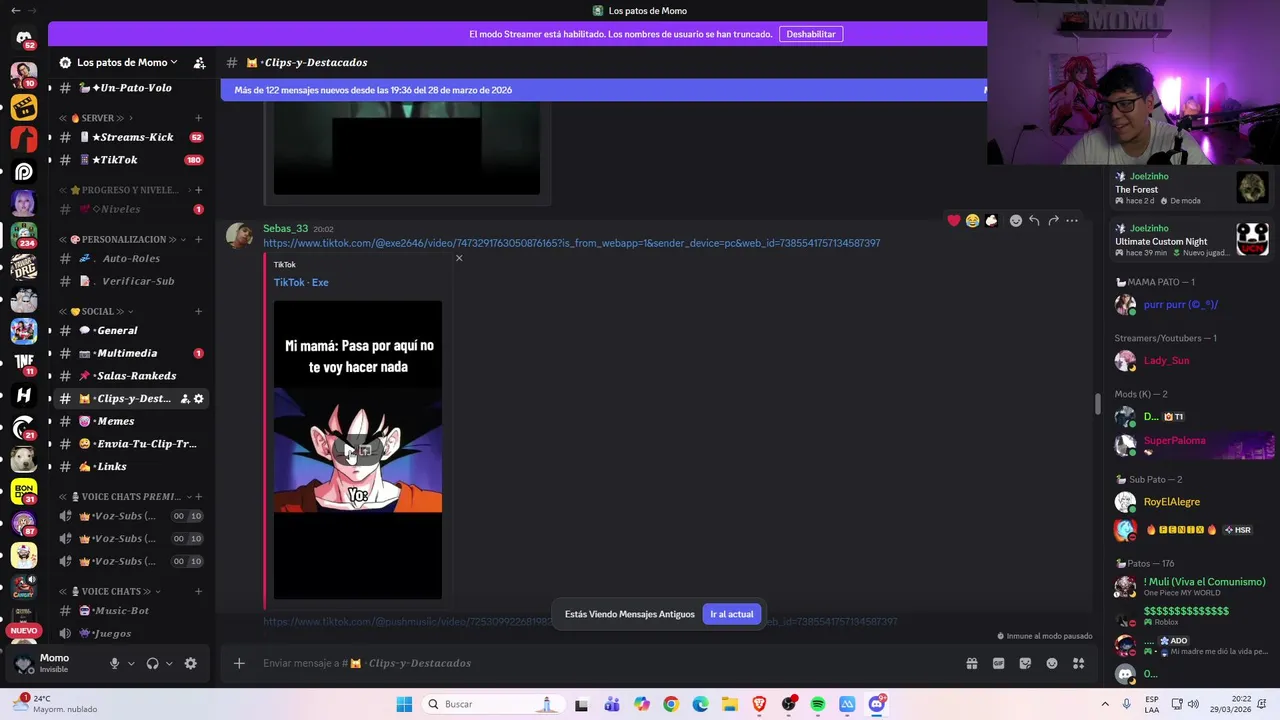Collapse the SOCIAL category

pos(96,311)
